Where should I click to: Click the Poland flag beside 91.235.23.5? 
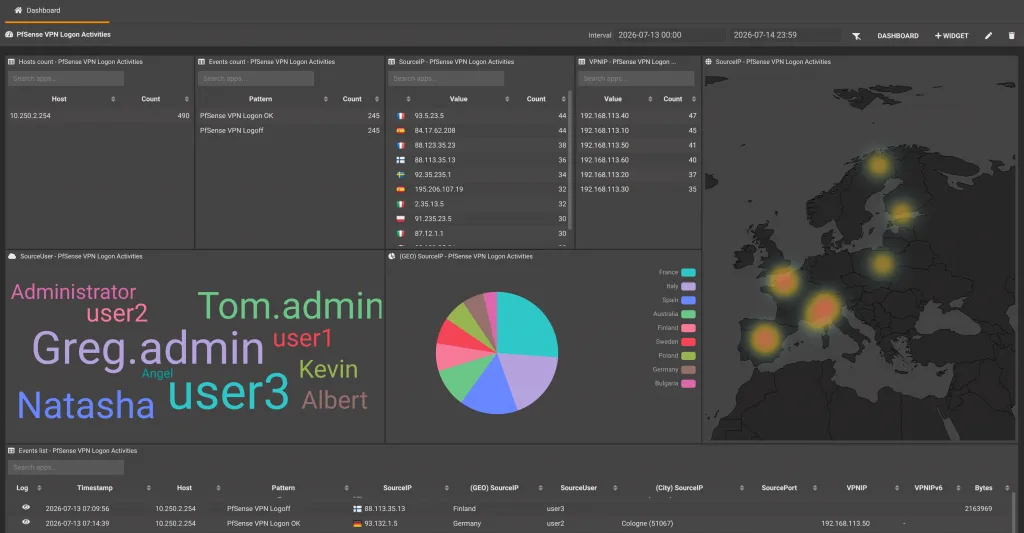(x=400, y=219)
